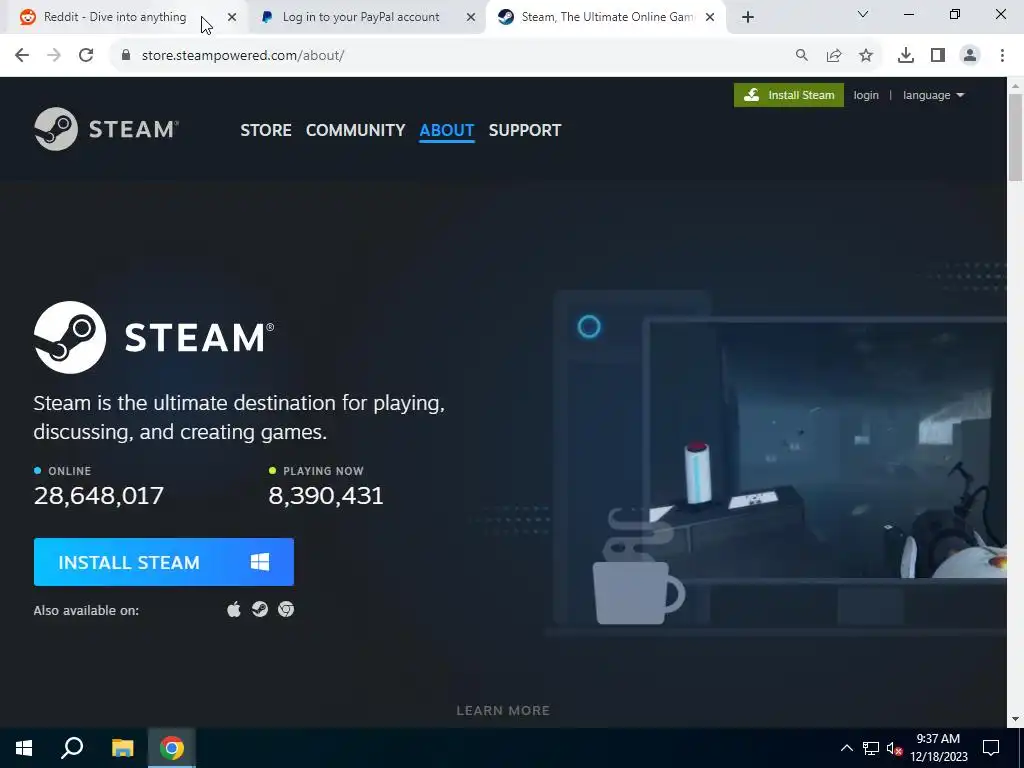
Task: Choose the Chrome OS download icon
Action: [x=286, y=609]
